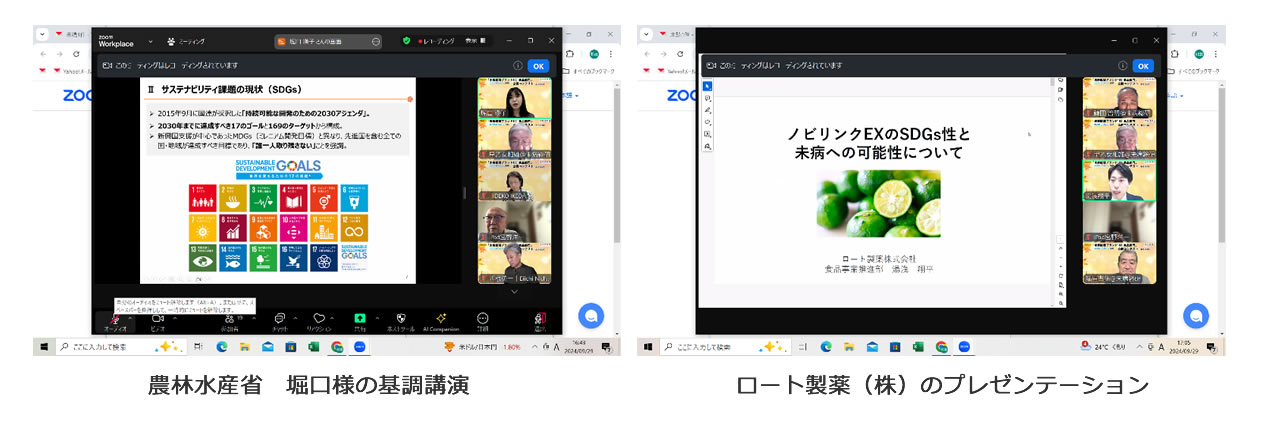
Task: Open Excel on left screenshot taskbar
Action: tap(313, 347)
